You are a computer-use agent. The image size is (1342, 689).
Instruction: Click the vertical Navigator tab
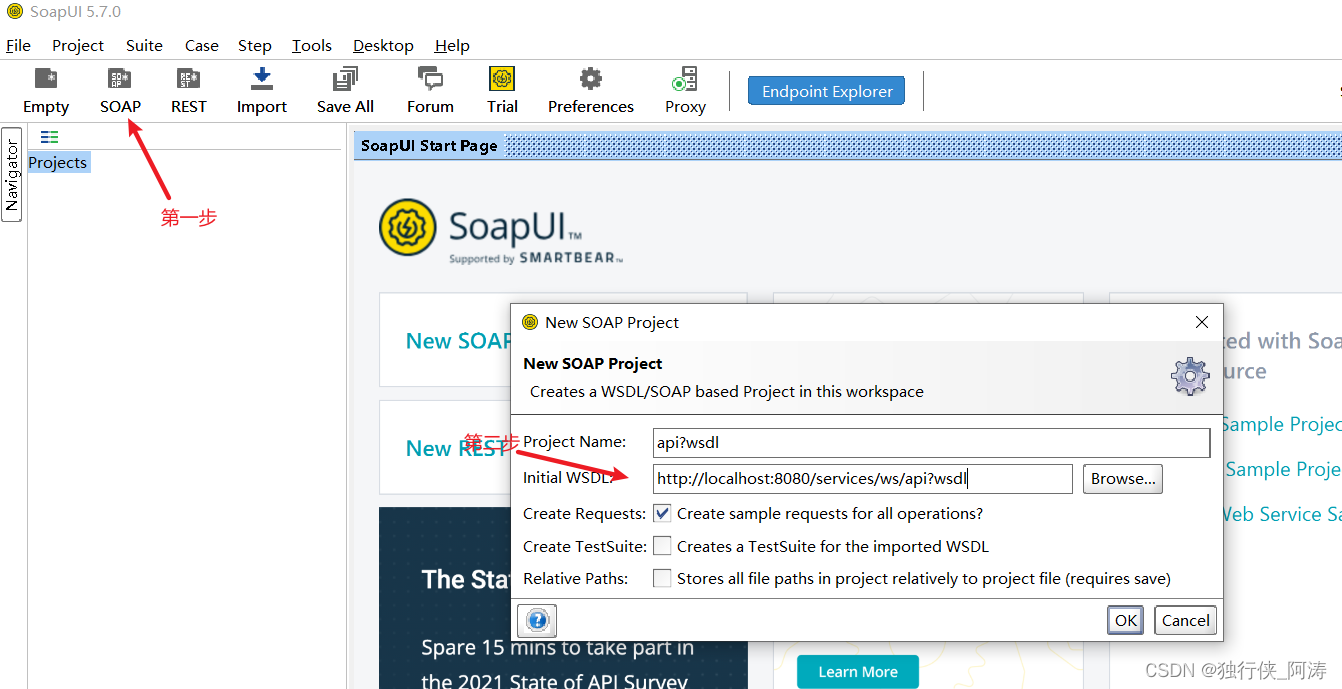point(12,175)
